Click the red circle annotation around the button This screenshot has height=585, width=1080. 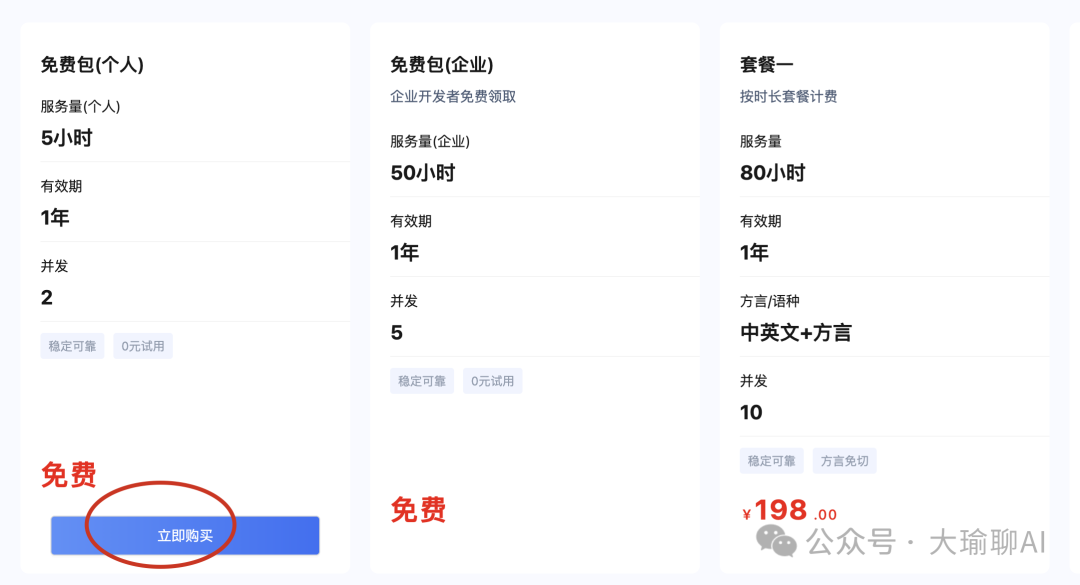[160, 524]
